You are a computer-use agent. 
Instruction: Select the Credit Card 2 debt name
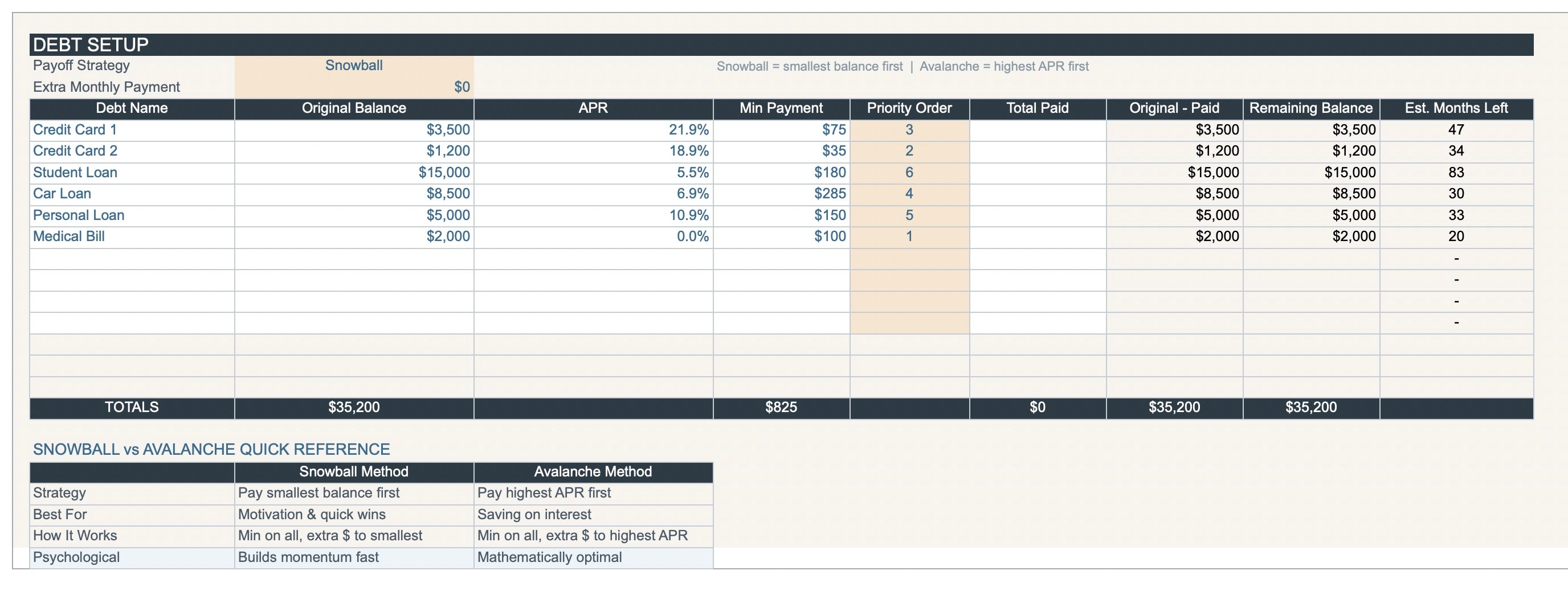pos(132,152)
